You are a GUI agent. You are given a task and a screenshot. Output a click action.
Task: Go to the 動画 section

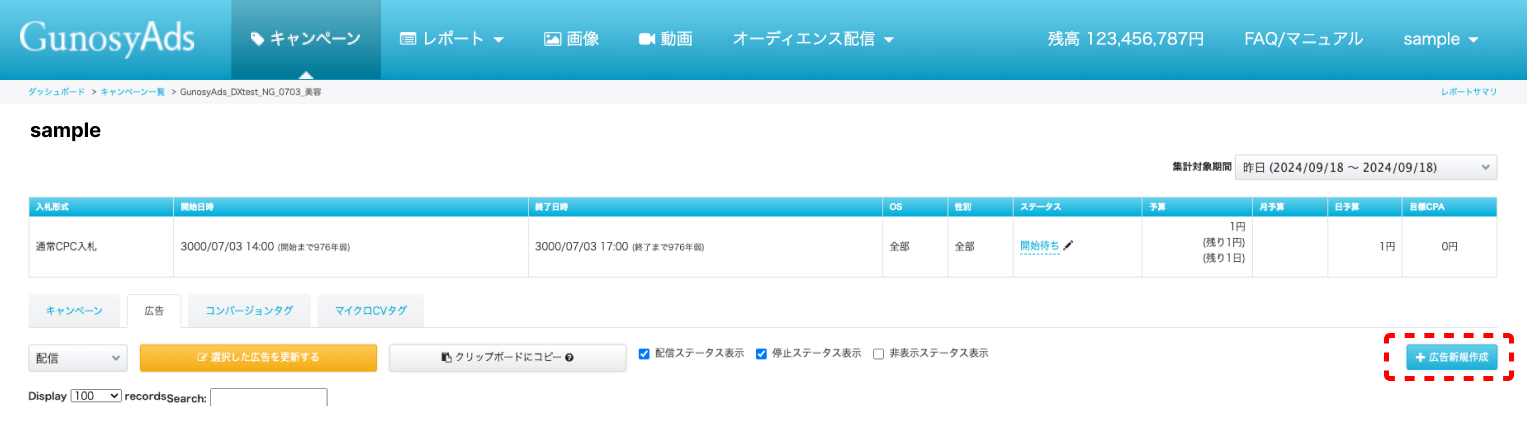[665, 39]
